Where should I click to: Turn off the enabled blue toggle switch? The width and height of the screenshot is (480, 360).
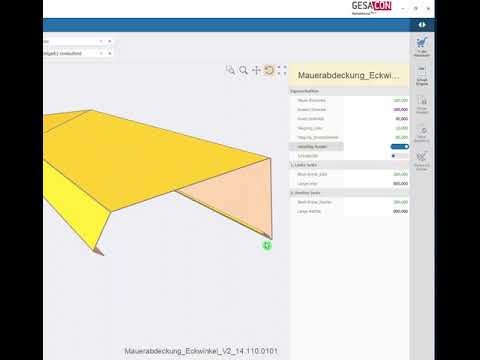pyautogui.click(x=400, y=147)
